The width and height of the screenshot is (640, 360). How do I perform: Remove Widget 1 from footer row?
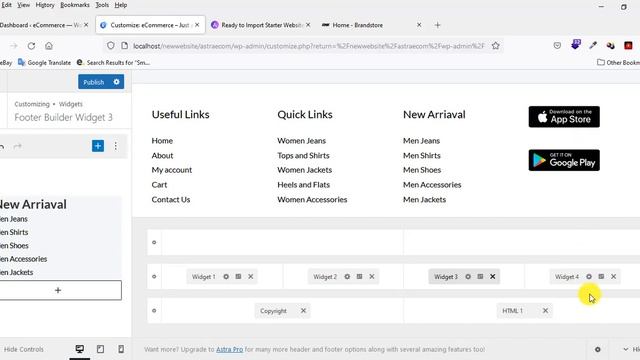(251, 277)
